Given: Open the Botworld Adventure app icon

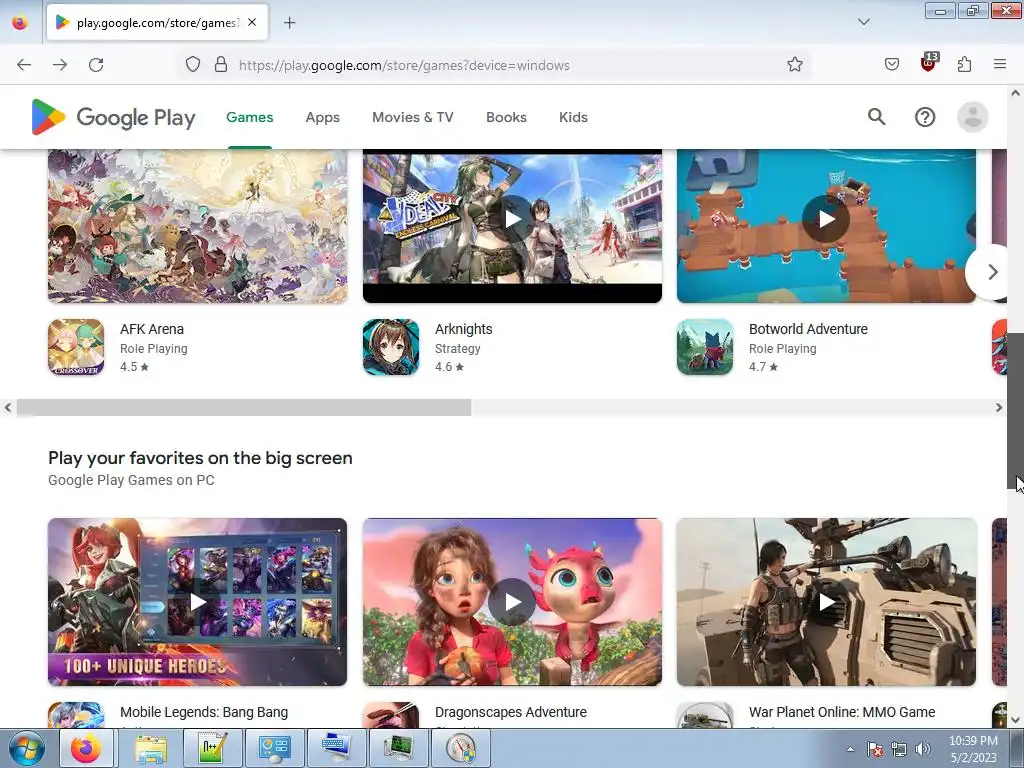Looking at the screenshot, I should click(x=705, y=347).
